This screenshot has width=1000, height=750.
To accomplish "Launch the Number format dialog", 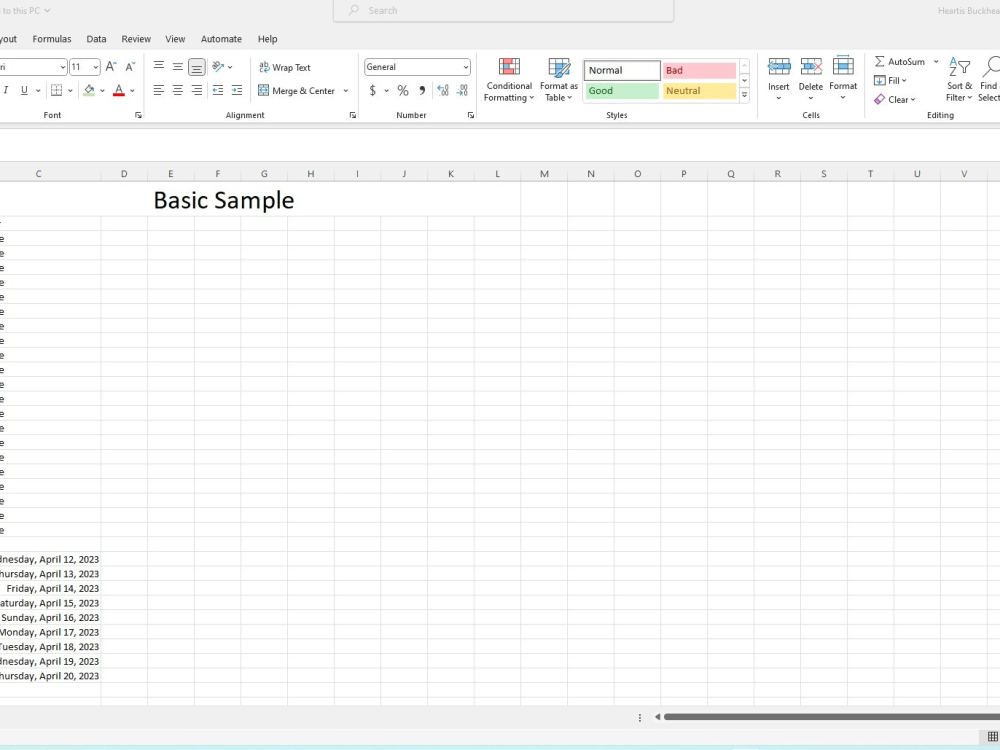I will (471, 115).
